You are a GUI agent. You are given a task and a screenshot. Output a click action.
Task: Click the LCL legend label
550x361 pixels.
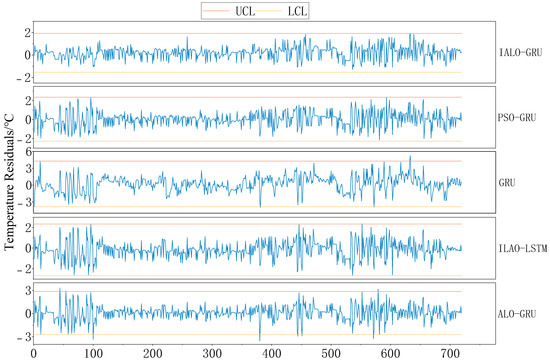click(x=297, y=11)
